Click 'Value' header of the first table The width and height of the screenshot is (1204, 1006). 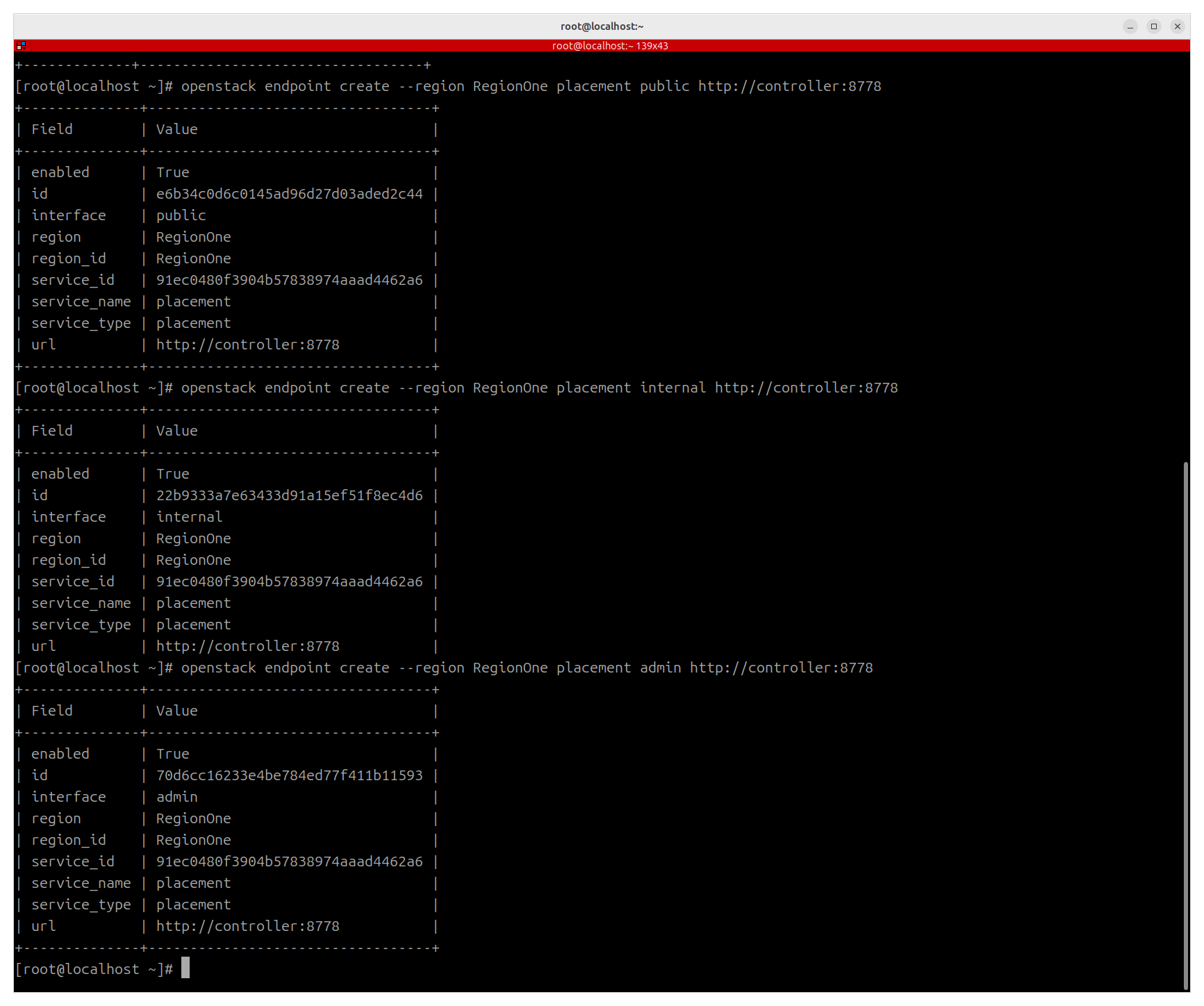click(x=176, y=129)
